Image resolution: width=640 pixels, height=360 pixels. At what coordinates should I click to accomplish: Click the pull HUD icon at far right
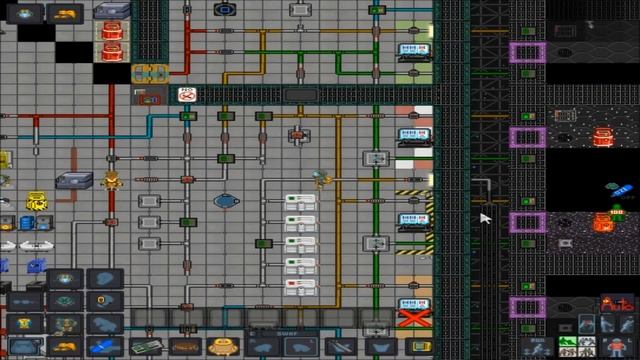(x=627, y=324)
